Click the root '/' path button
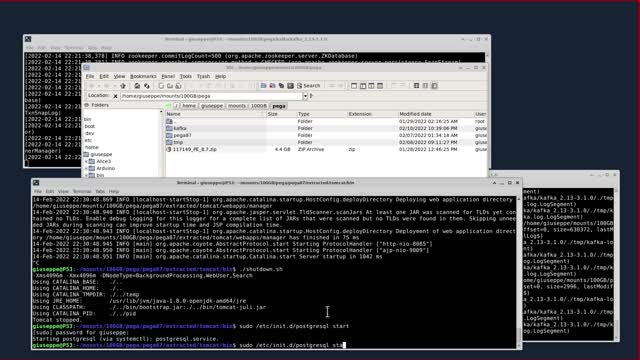The width and height of the screenshot is (640, 360). tap(176, 106)
